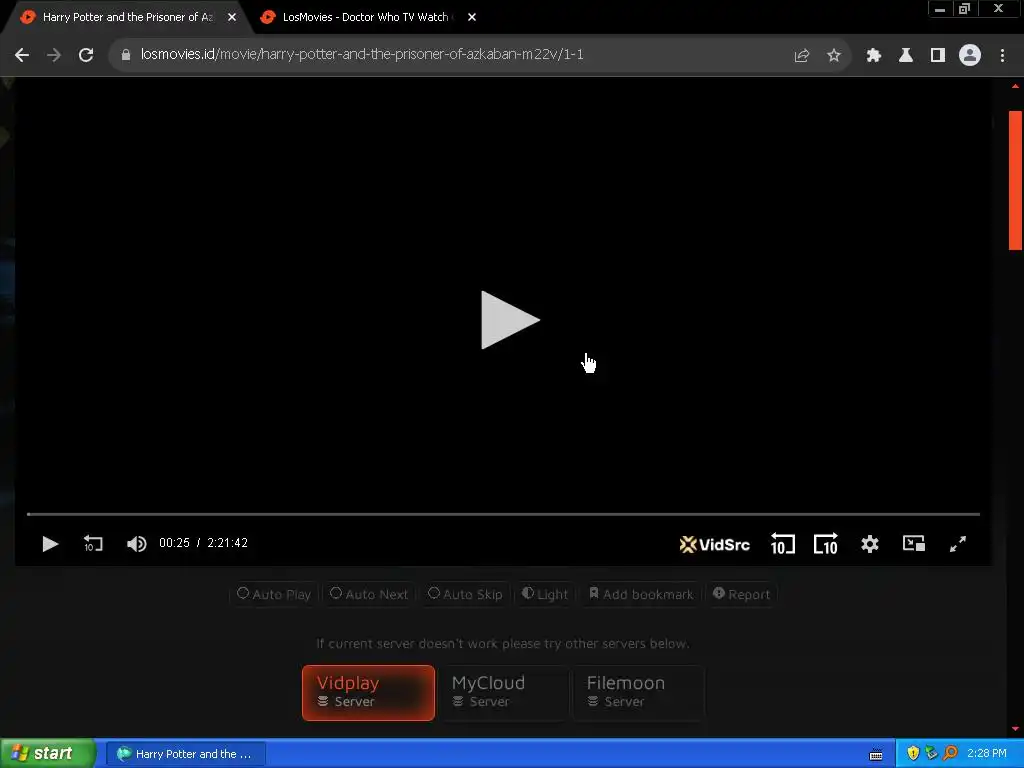Select the Harry Potter browser tab
Viewport: 1024px width, 768px height.
coord(127,17)
